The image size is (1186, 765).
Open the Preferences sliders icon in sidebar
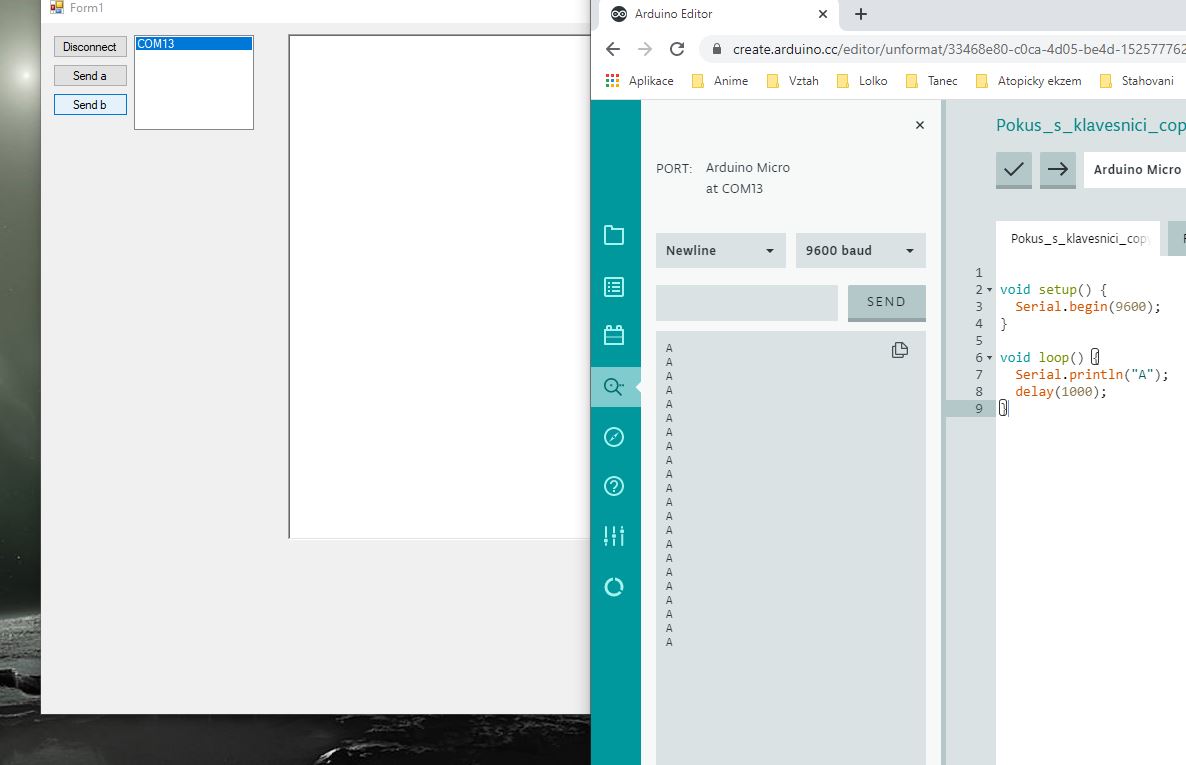coord(614,536)
